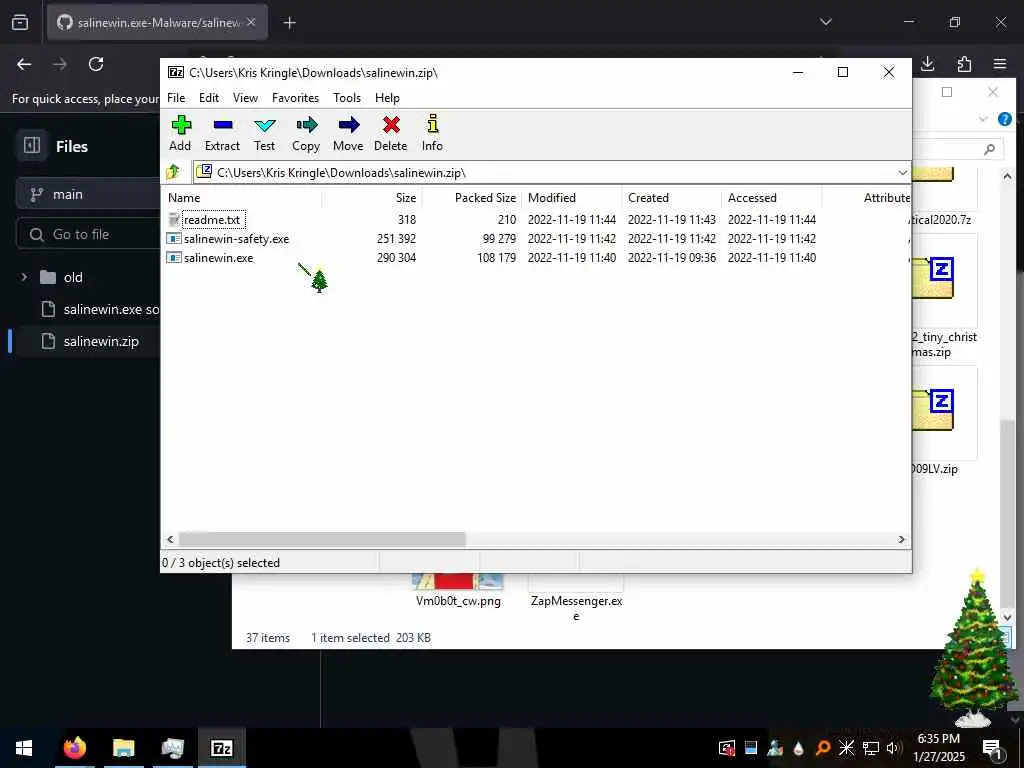Image resolution: width=1024 pixels, height=768 pixels.
Task: Open the Tools menu
Action: click(x=347, y=98)
